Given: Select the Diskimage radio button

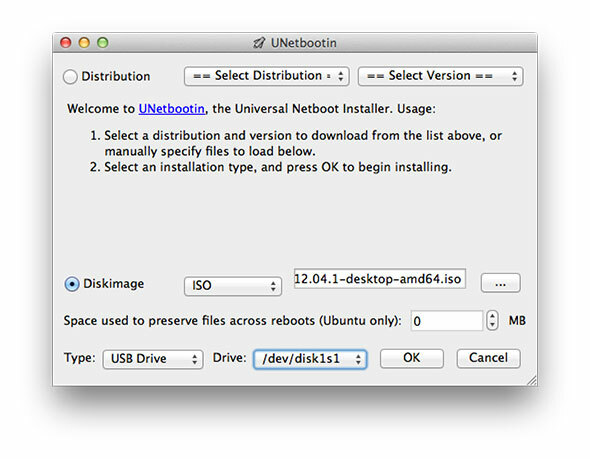Looking at the screenshot, I should (72, 284).
